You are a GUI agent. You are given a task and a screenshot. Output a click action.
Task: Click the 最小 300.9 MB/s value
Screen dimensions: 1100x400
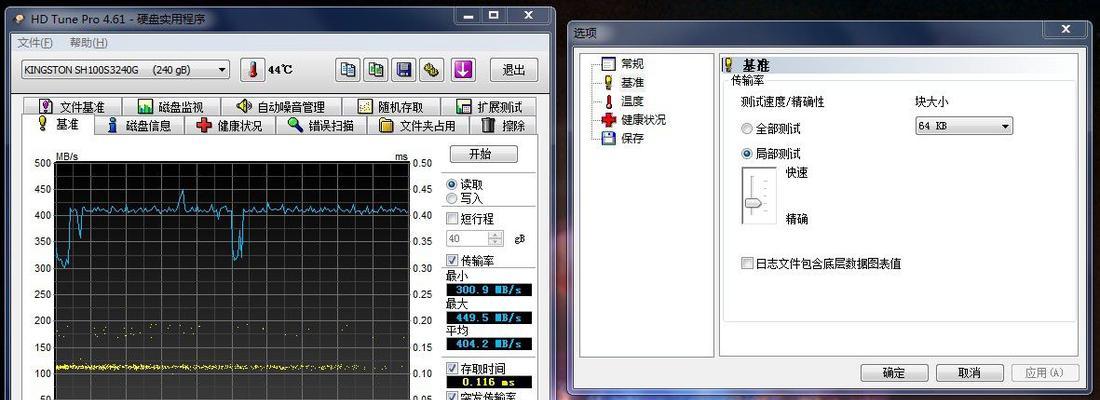click(488, 290)
